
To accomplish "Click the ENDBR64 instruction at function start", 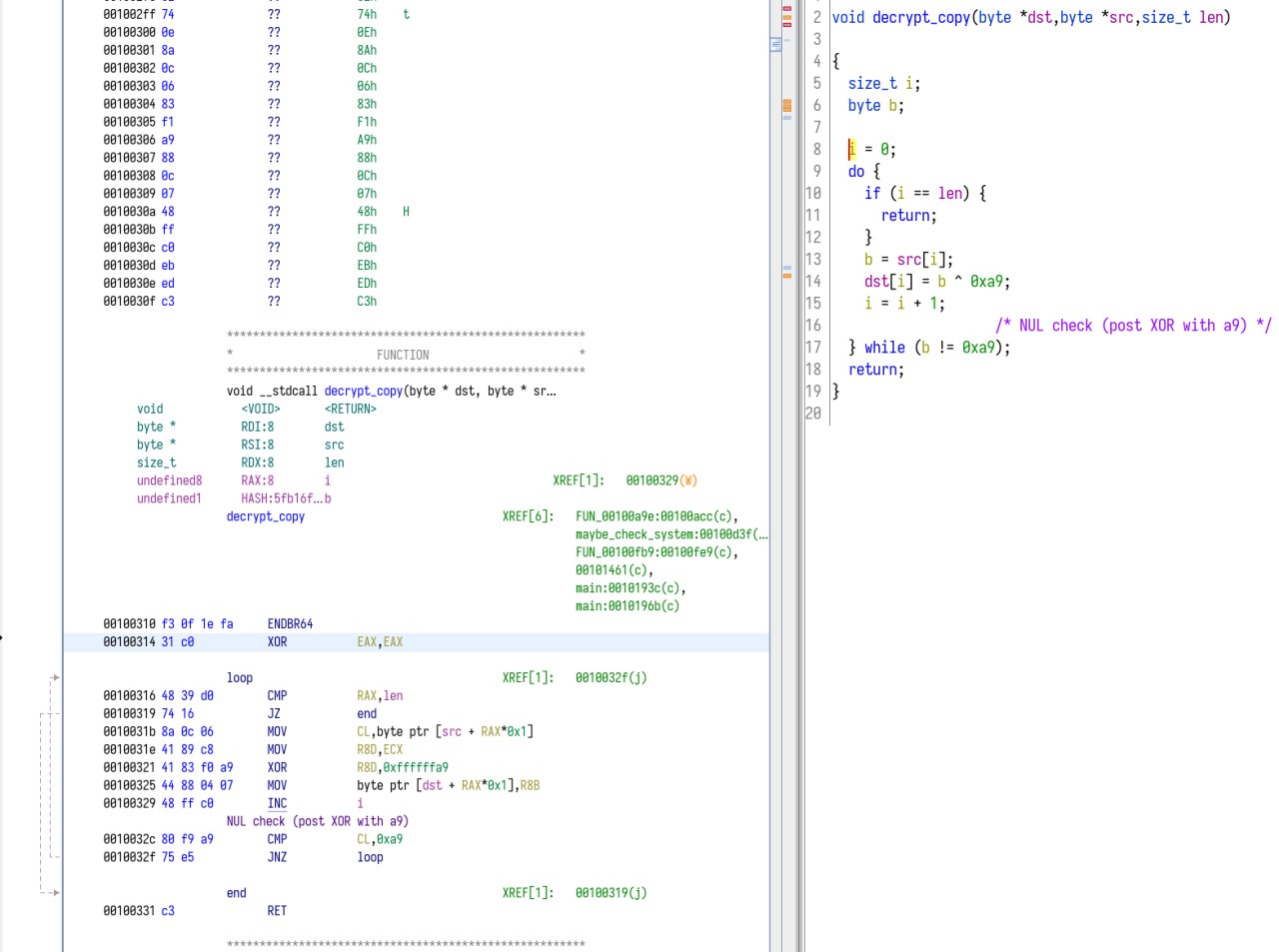I will (290, 624).
